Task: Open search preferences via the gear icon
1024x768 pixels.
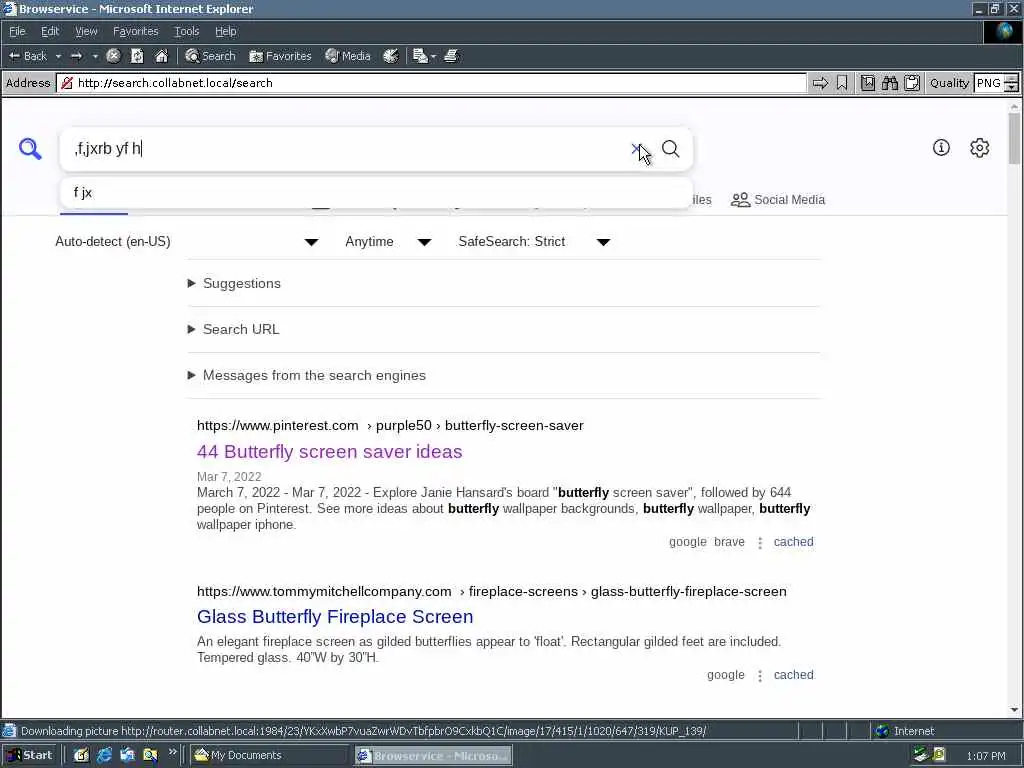Action: (980, 148)
